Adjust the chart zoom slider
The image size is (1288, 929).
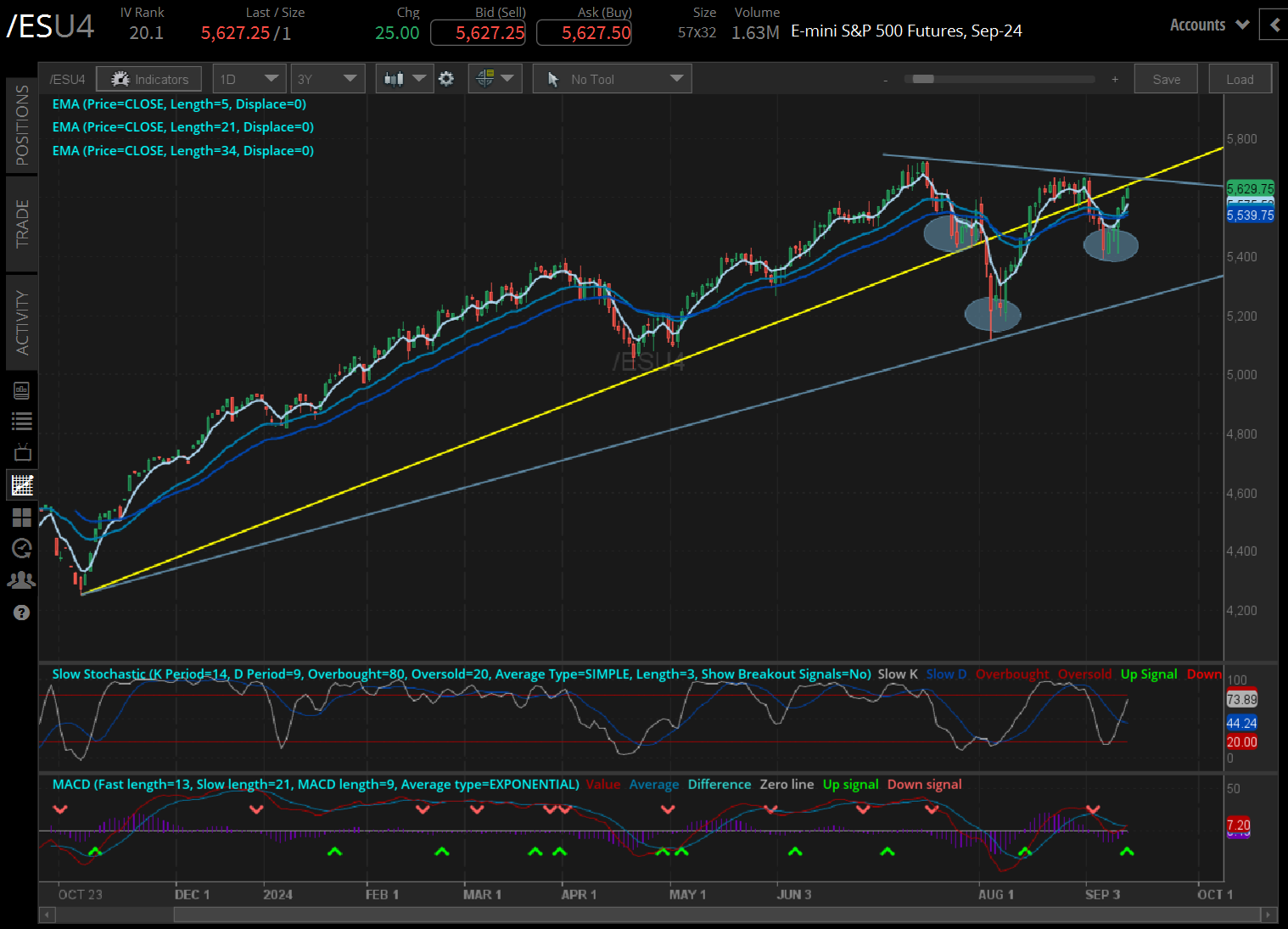click(x=925, y=79)
